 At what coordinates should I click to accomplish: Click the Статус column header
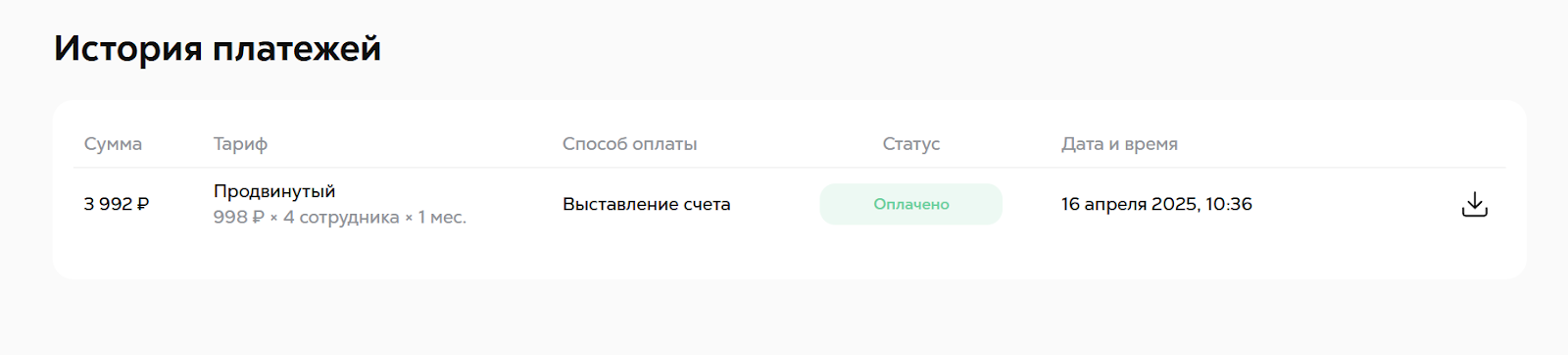(910, 144)
